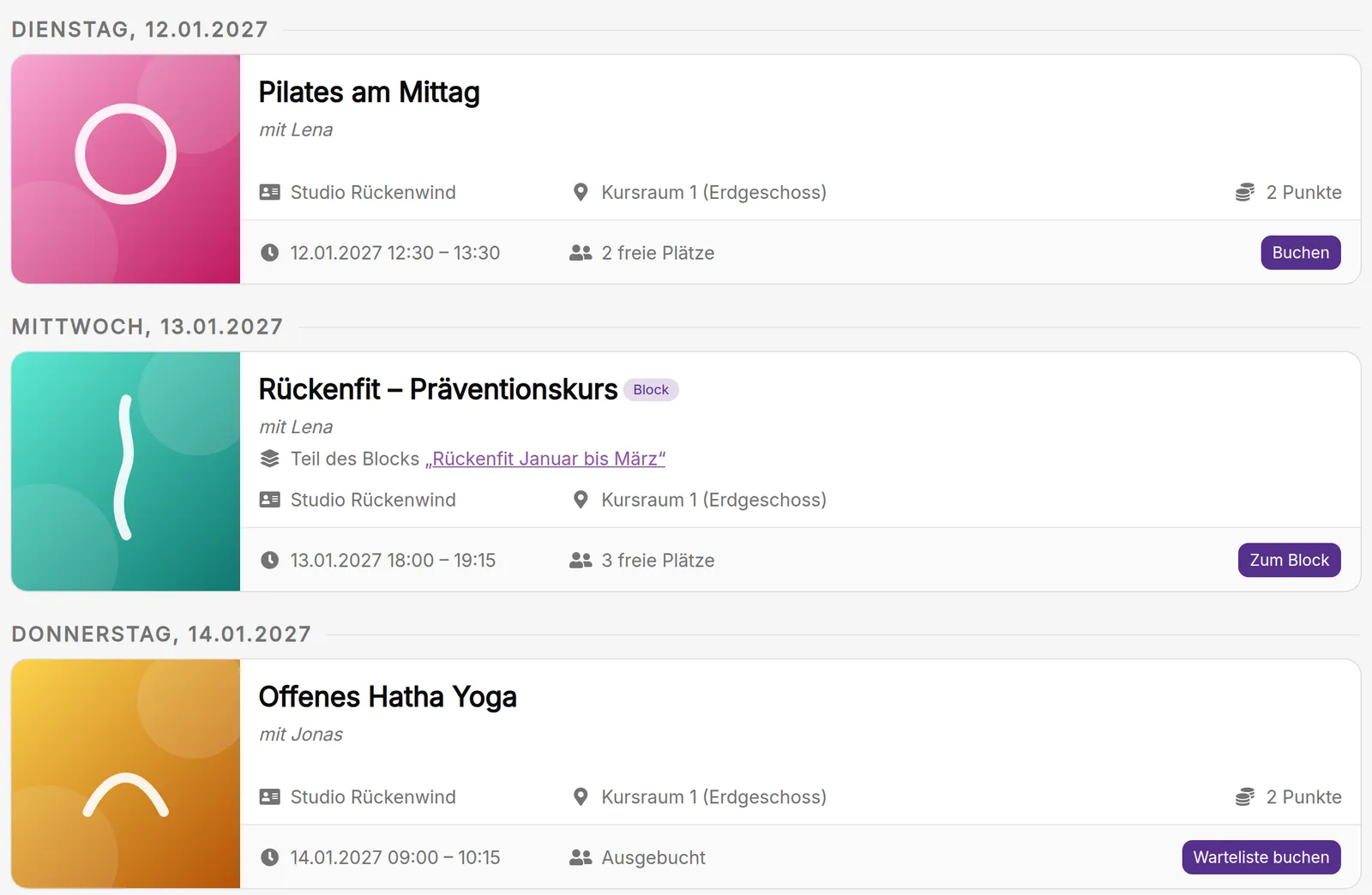The image size is (1372, 895).
Task: Open the Rückenfit Januar bis März link
Action: [x=545, y=459]
